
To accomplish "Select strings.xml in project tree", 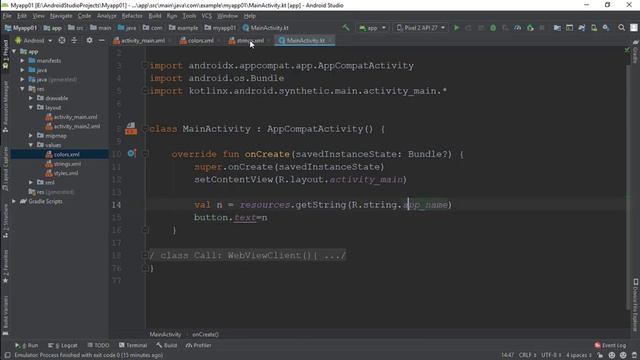I will point(63,164).
